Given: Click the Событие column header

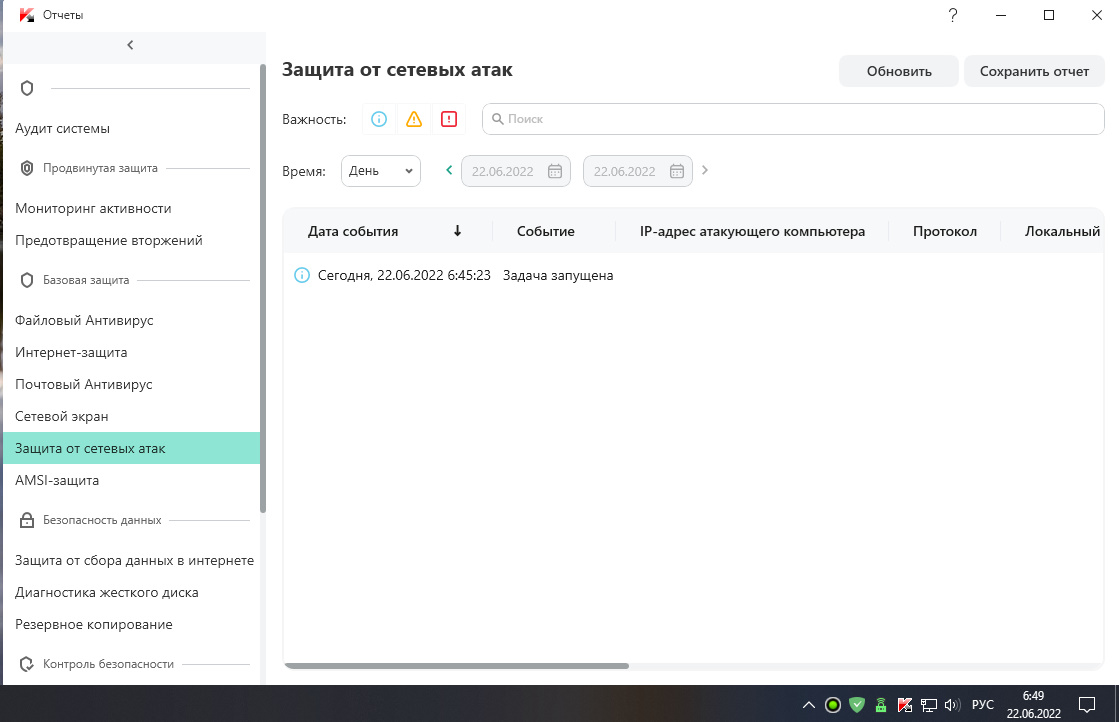Looking at the screenshot, I should [x=545, y=231].
